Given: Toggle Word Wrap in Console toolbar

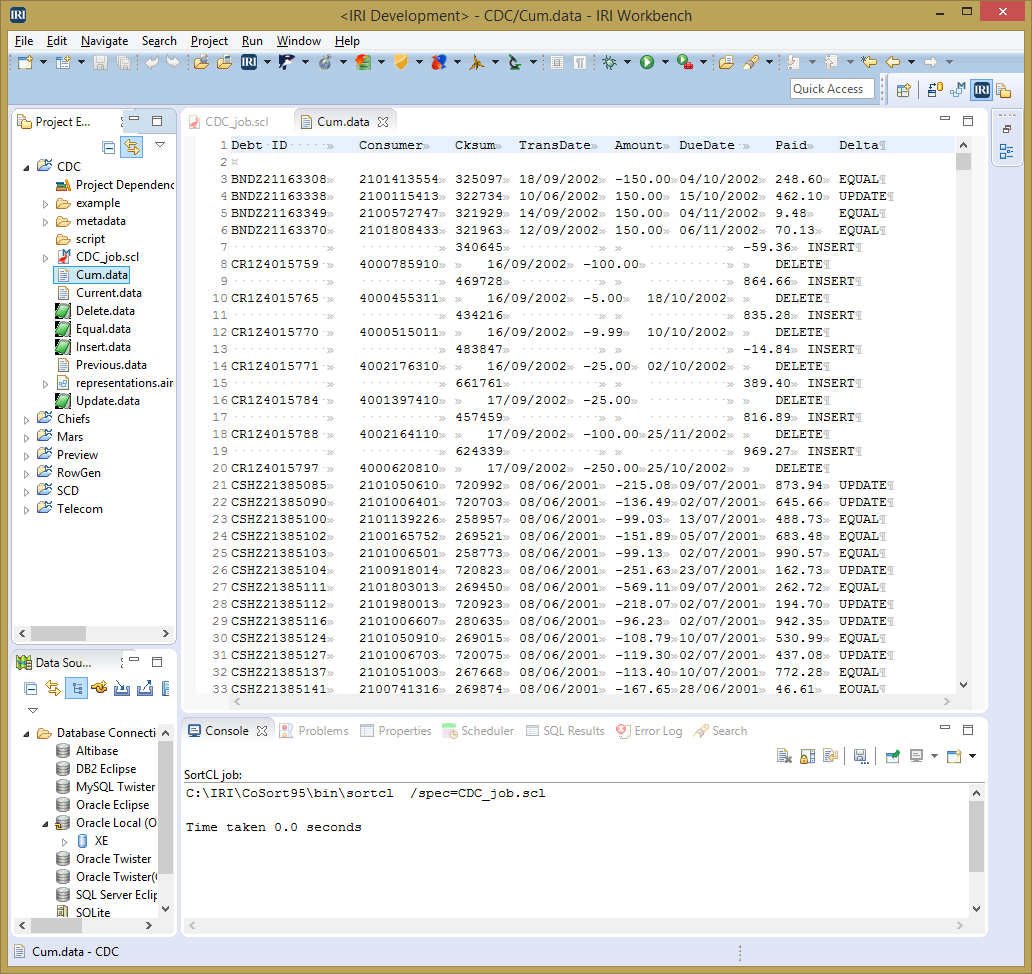Looking at the screenshot, I should pyautogui.click(x=831, y=757).
